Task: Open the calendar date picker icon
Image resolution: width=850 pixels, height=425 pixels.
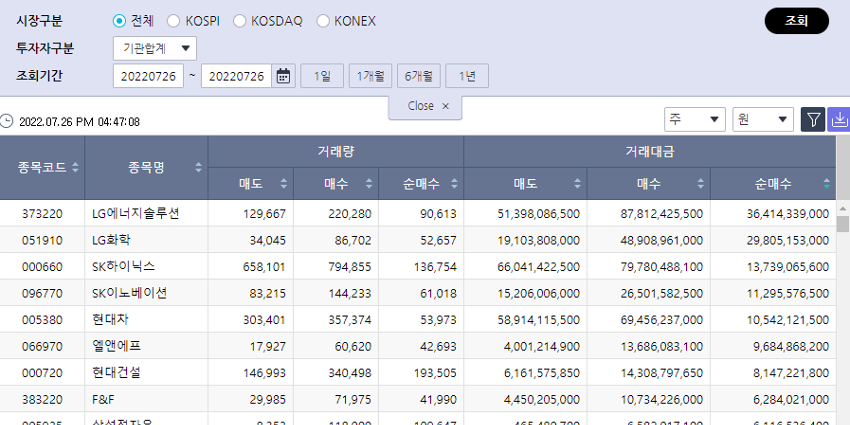Action: pos(284,76)
